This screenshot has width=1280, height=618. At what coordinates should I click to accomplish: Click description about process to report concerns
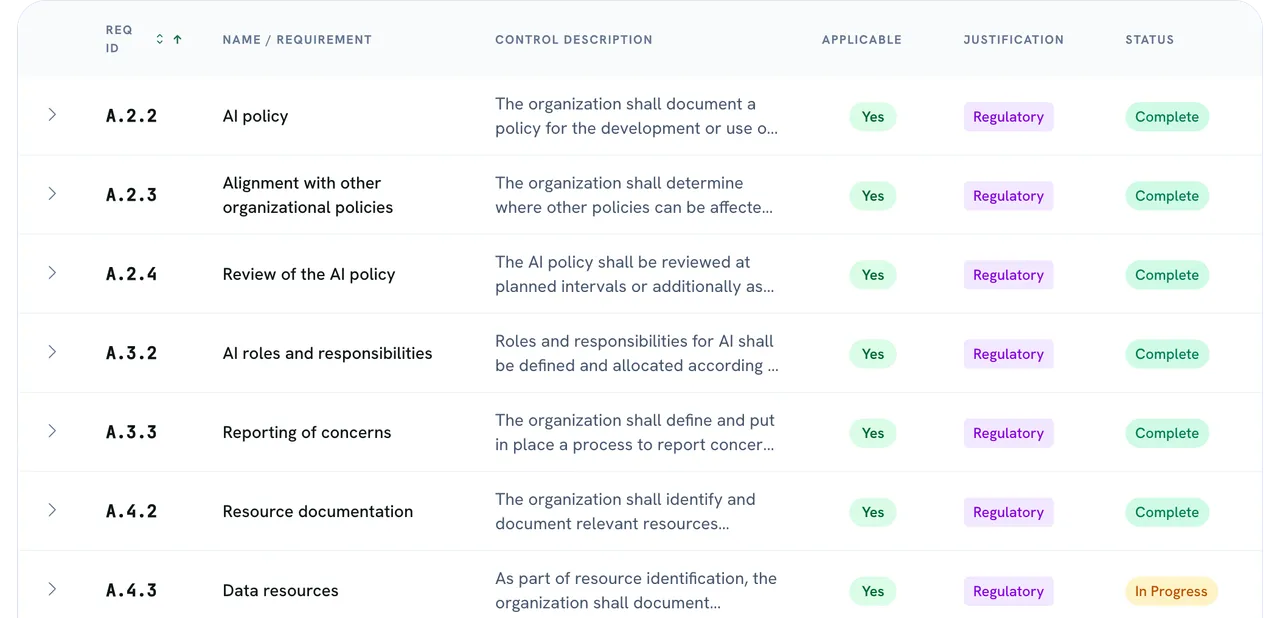[635, 432]
